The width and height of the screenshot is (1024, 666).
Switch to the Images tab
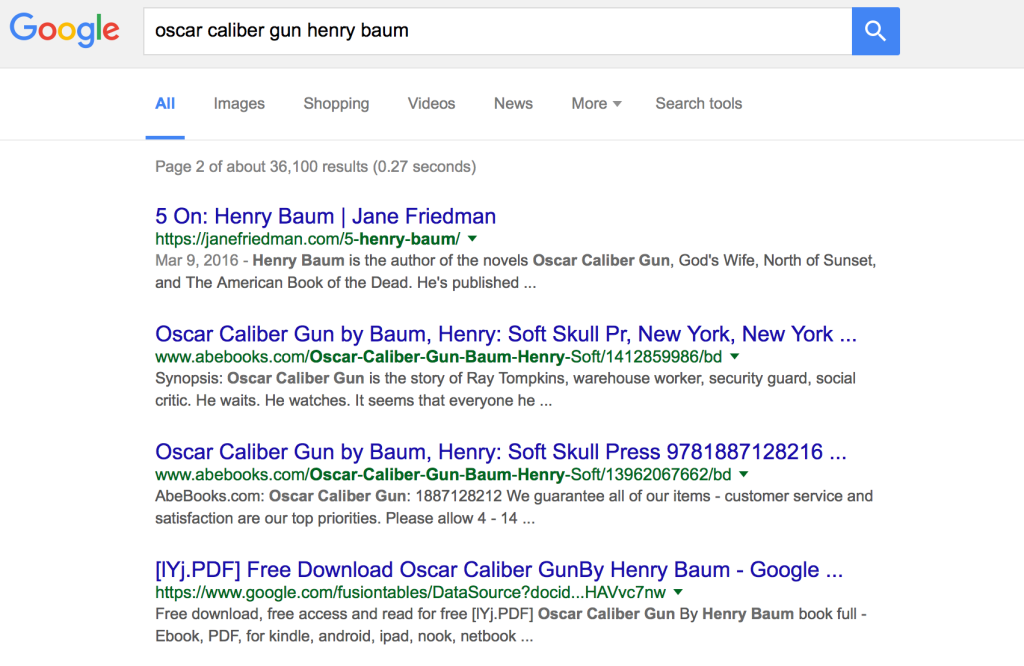point(239,103)
